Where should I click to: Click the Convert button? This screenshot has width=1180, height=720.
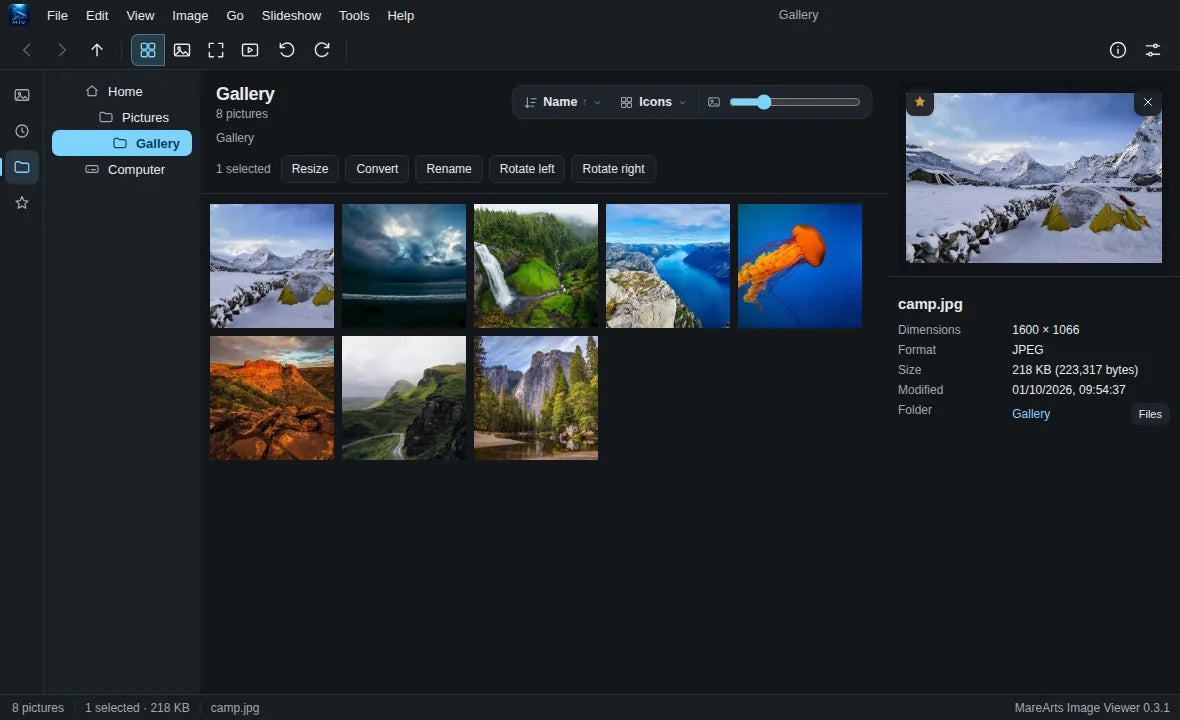(377, 169)
